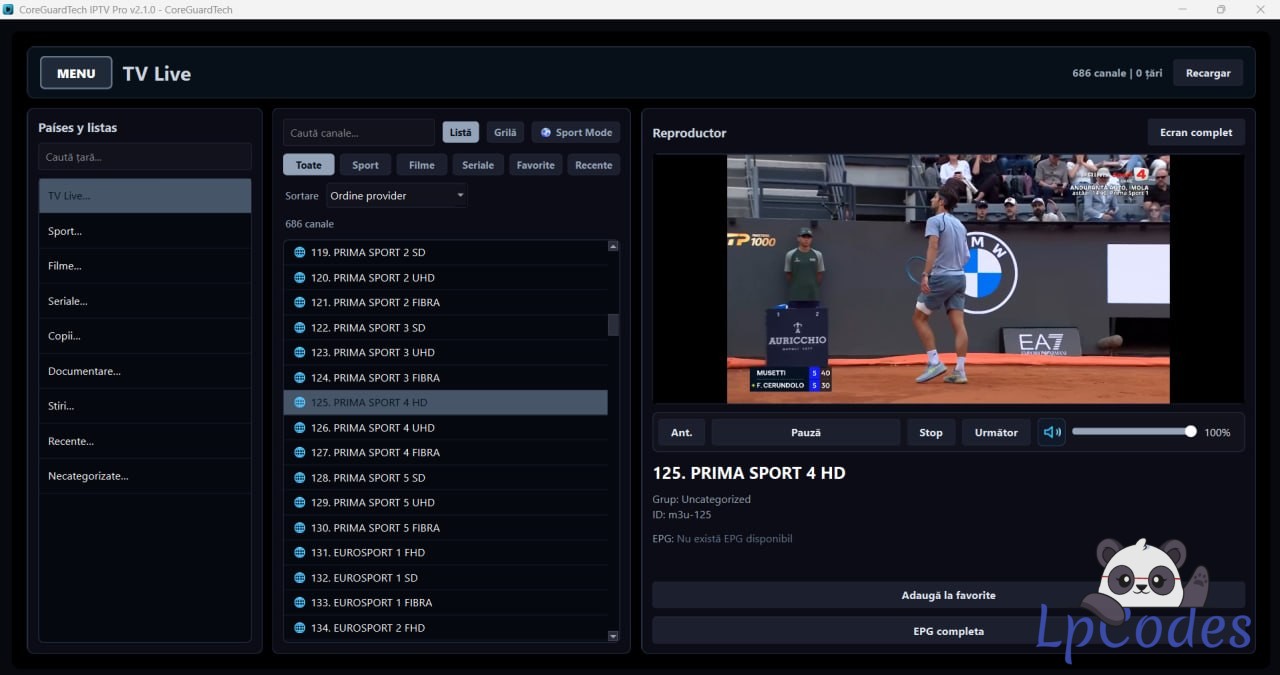The width and height of the screenshot is (1280, 675).
Task: Click the globe icon beside 124. PRIMA SPORT 3 FIBRA
Action: coord(299,377)
